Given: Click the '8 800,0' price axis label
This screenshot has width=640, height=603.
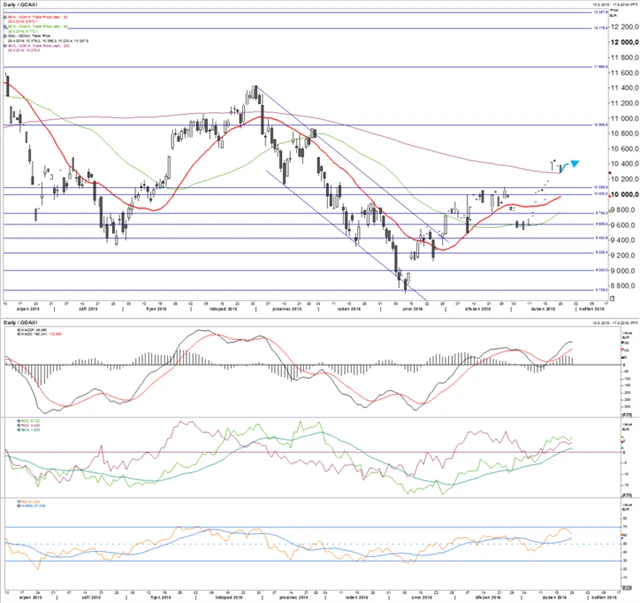Looking at the screenshot, I should [622, 285].
